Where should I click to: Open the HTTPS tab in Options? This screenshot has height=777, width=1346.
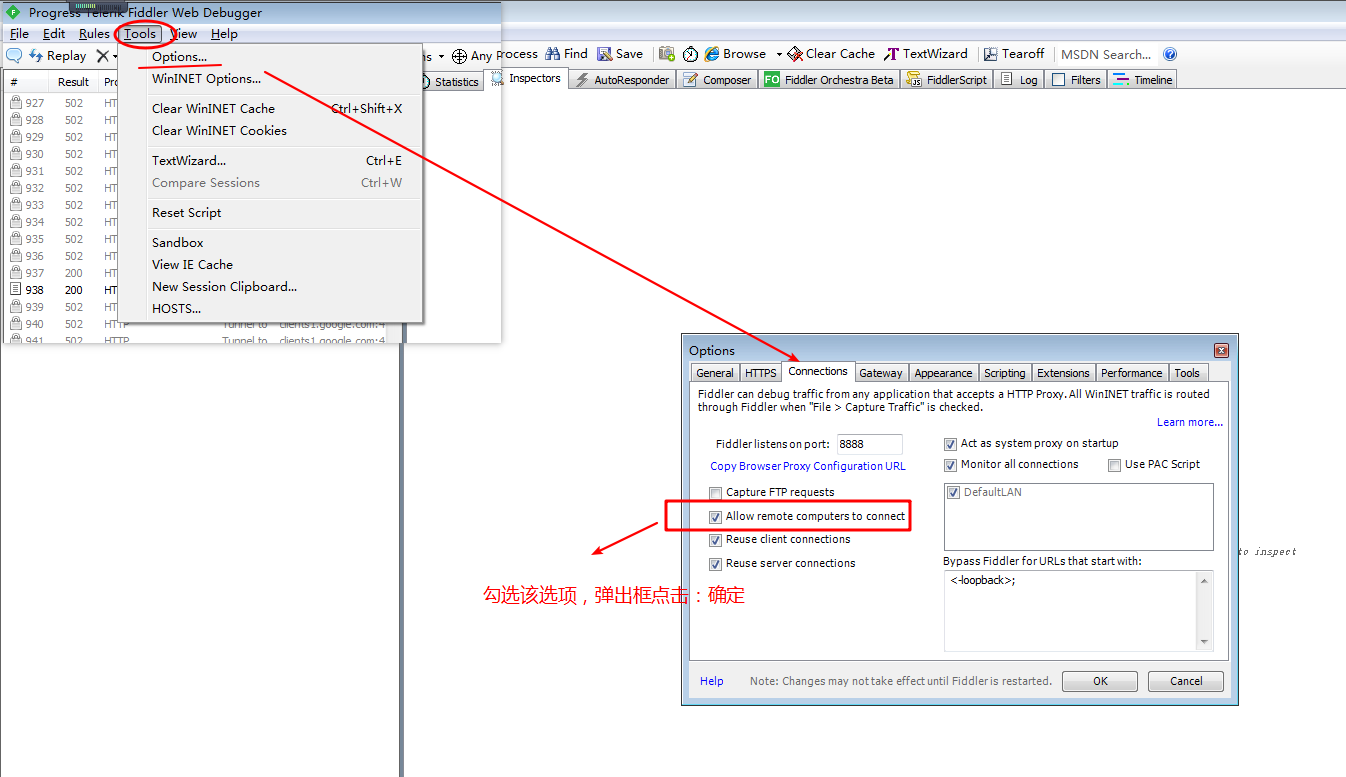[x=761, y=373]
